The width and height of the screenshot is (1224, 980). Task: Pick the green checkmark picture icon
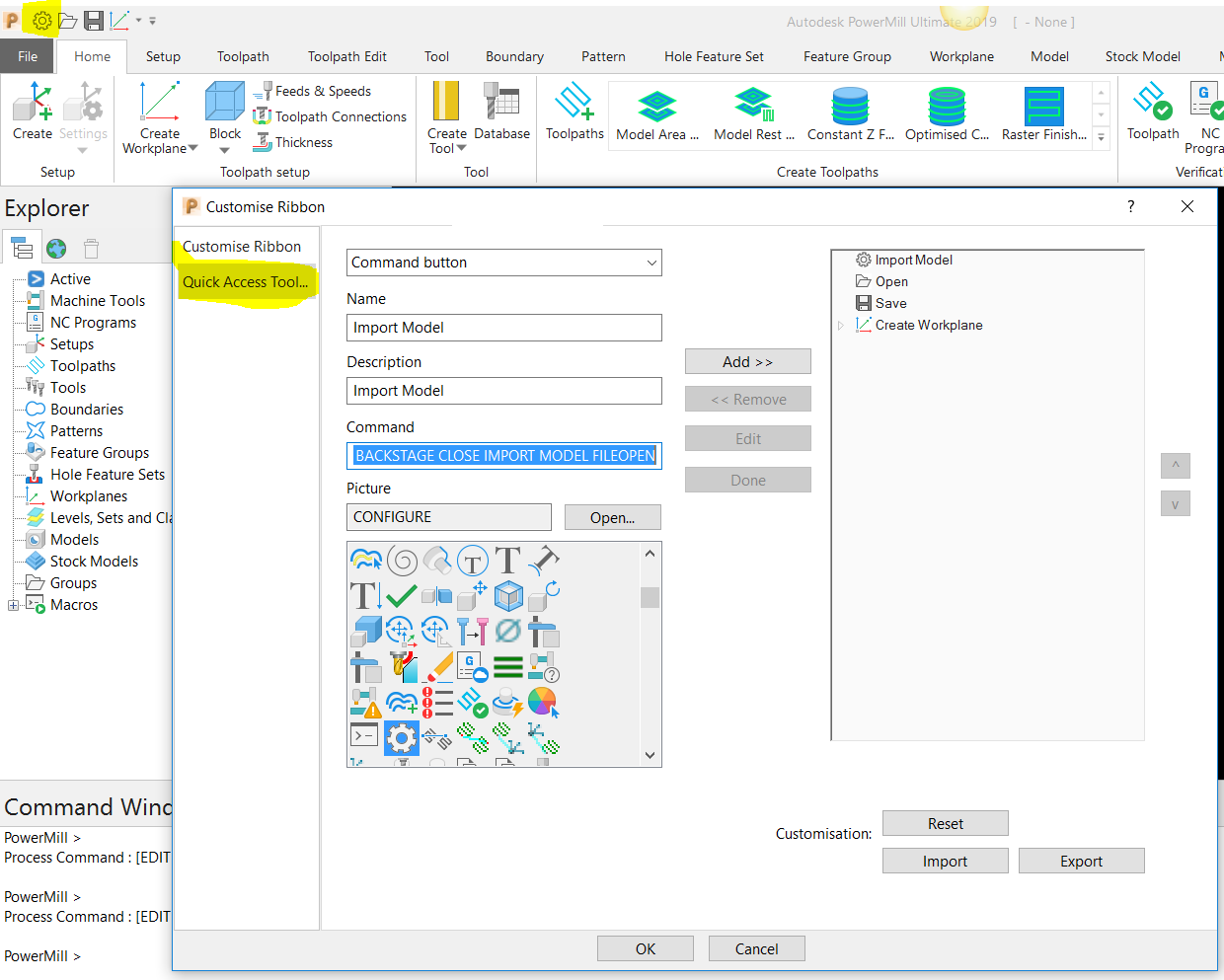(401, 596)
